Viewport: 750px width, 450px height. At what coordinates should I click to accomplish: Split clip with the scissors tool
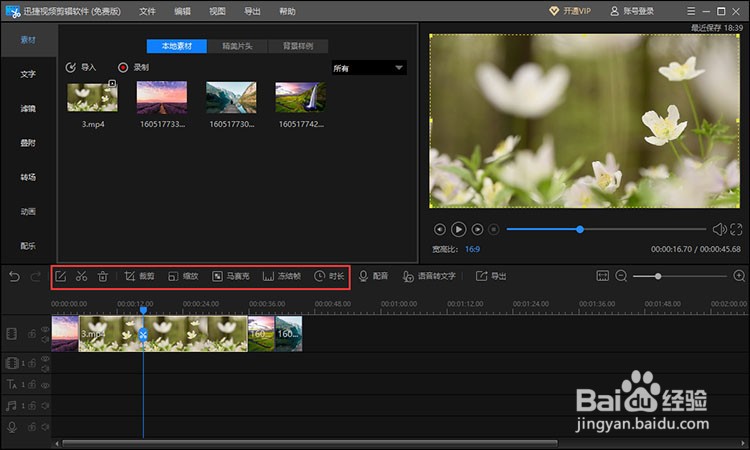(x=81, y=276)
